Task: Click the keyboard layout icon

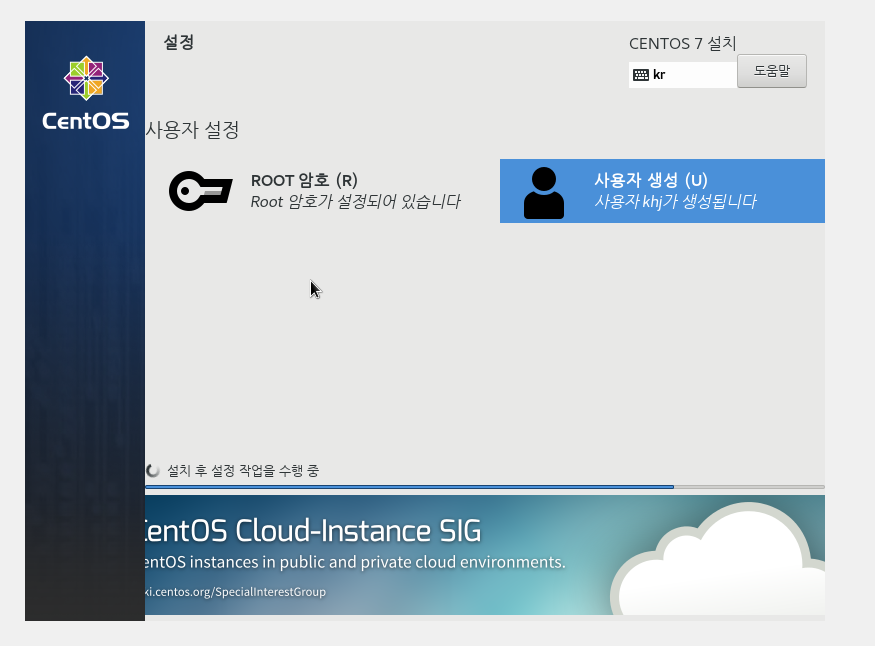Action: pyautogui.click(x=641, y=75)
